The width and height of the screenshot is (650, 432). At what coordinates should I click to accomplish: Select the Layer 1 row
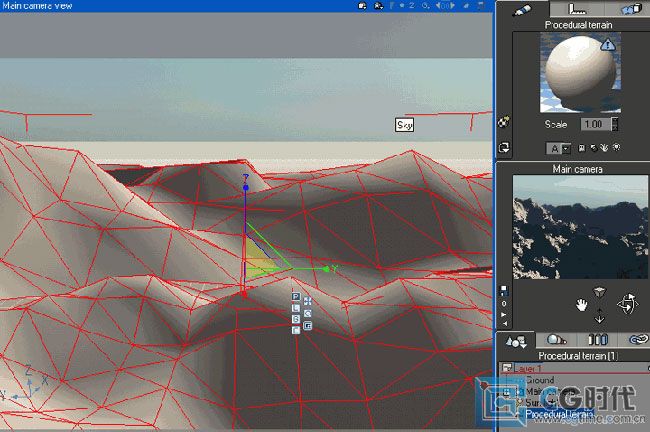click(575, 368)
